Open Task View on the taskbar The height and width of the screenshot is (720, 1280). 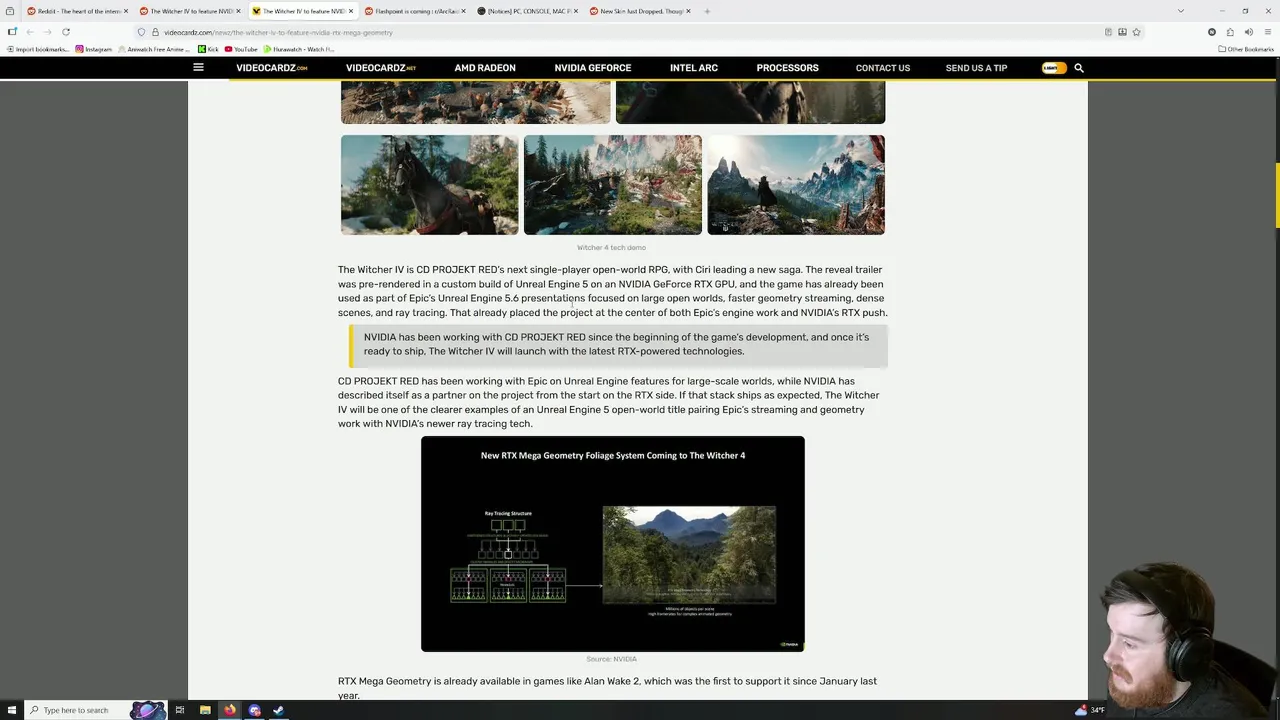coord(180,710)
